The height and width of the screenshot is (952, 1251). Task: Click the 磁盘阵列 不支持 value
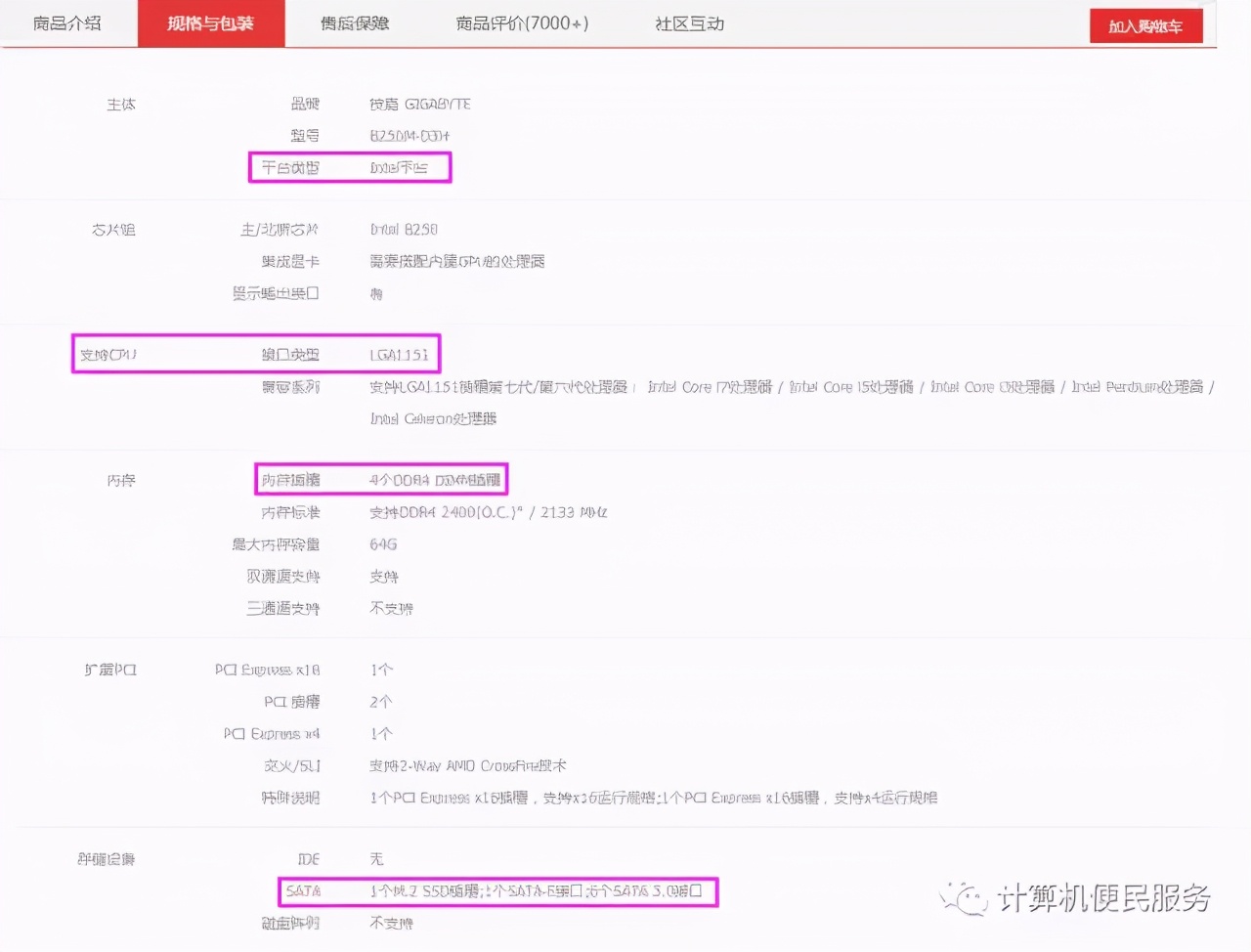tap(390, 923)
